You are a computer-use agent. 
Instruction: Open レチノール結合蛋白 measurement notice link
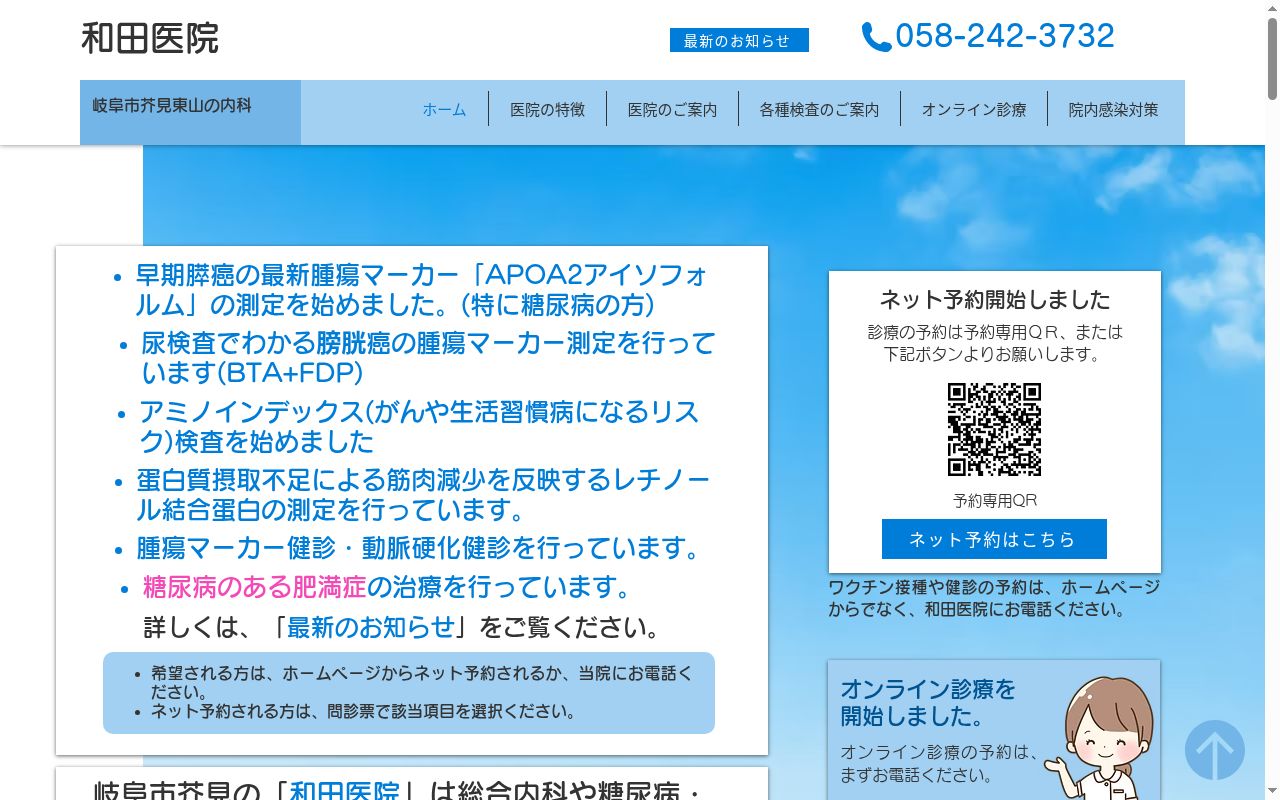[423, 495]
